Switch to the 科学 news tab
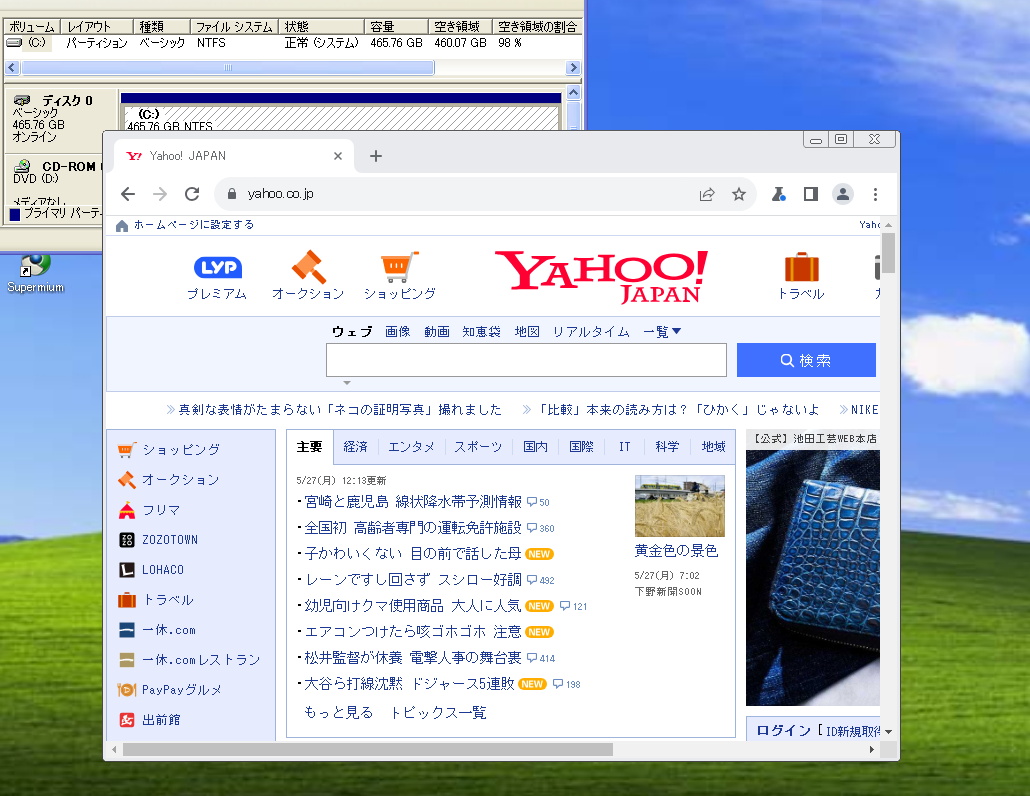 click(667, 447)
